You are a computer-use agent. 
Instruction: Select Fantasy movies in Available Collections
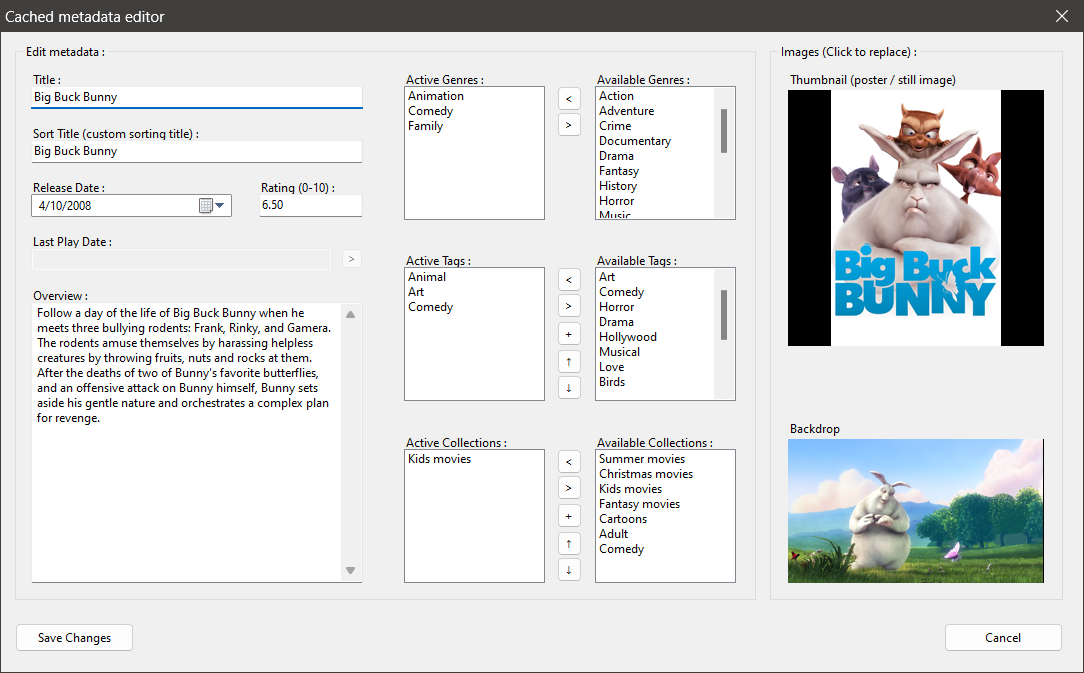pos(639,504)
